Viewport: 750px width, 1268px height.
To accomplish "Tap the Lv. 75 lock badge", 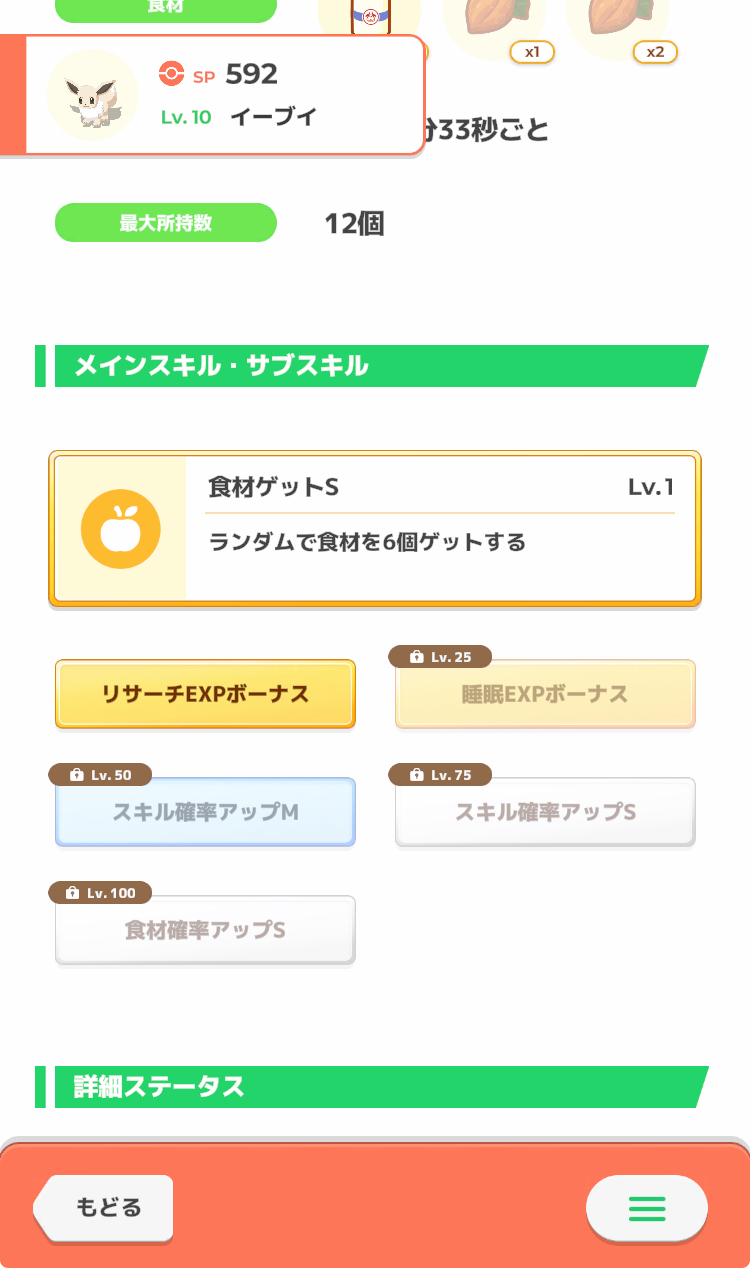I will click(440, 775).
